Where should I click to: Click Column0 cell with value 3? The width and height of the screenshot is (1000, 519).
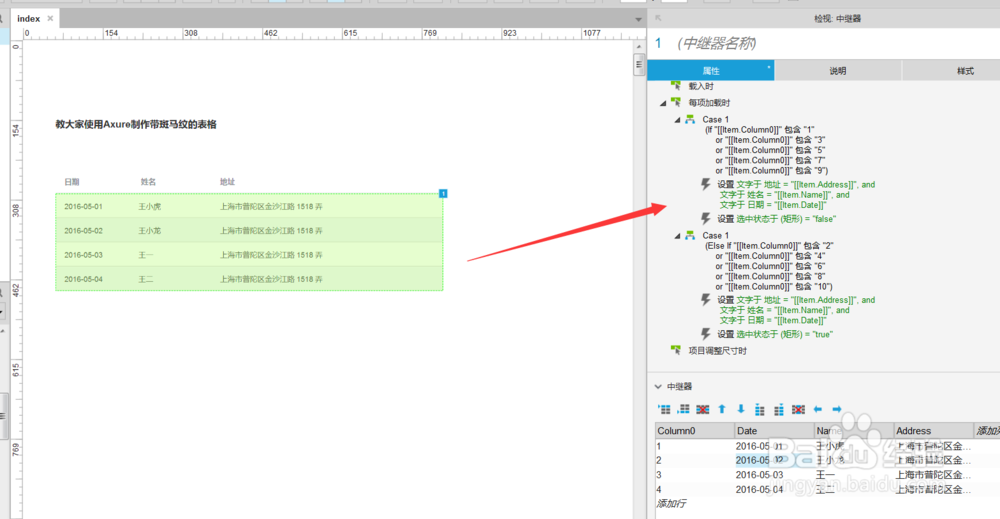tap(694, 475)
